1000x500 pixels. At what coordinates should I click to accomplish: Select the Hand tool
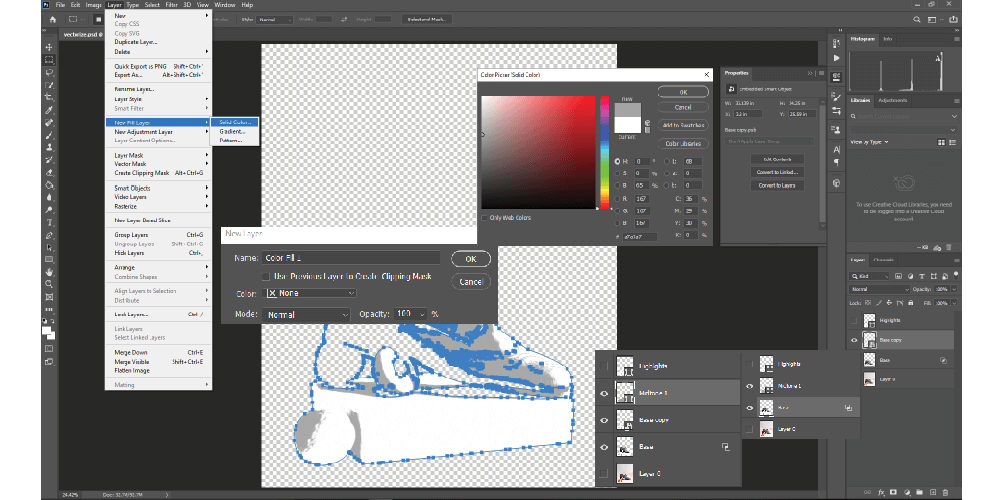tap(49, 272)
